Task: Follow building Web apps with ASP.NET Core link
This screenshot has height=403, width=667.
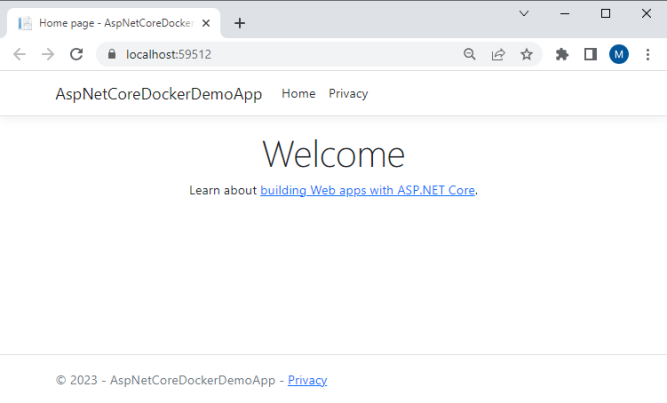Action: pyautogui.click(x=368, y=190)
